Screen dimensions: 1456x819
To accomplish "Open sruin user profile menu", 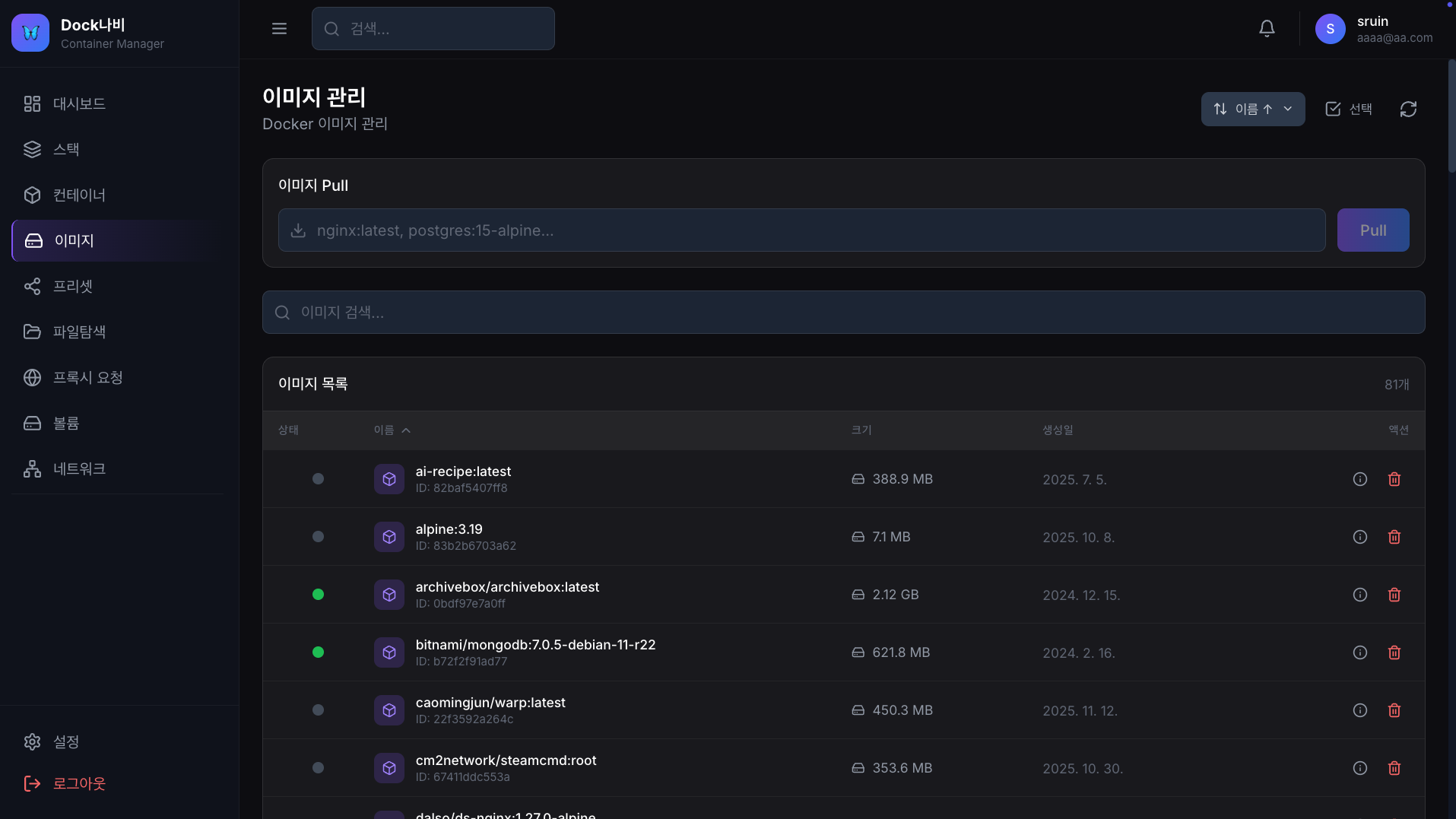I will click(x=1373, y=29).
